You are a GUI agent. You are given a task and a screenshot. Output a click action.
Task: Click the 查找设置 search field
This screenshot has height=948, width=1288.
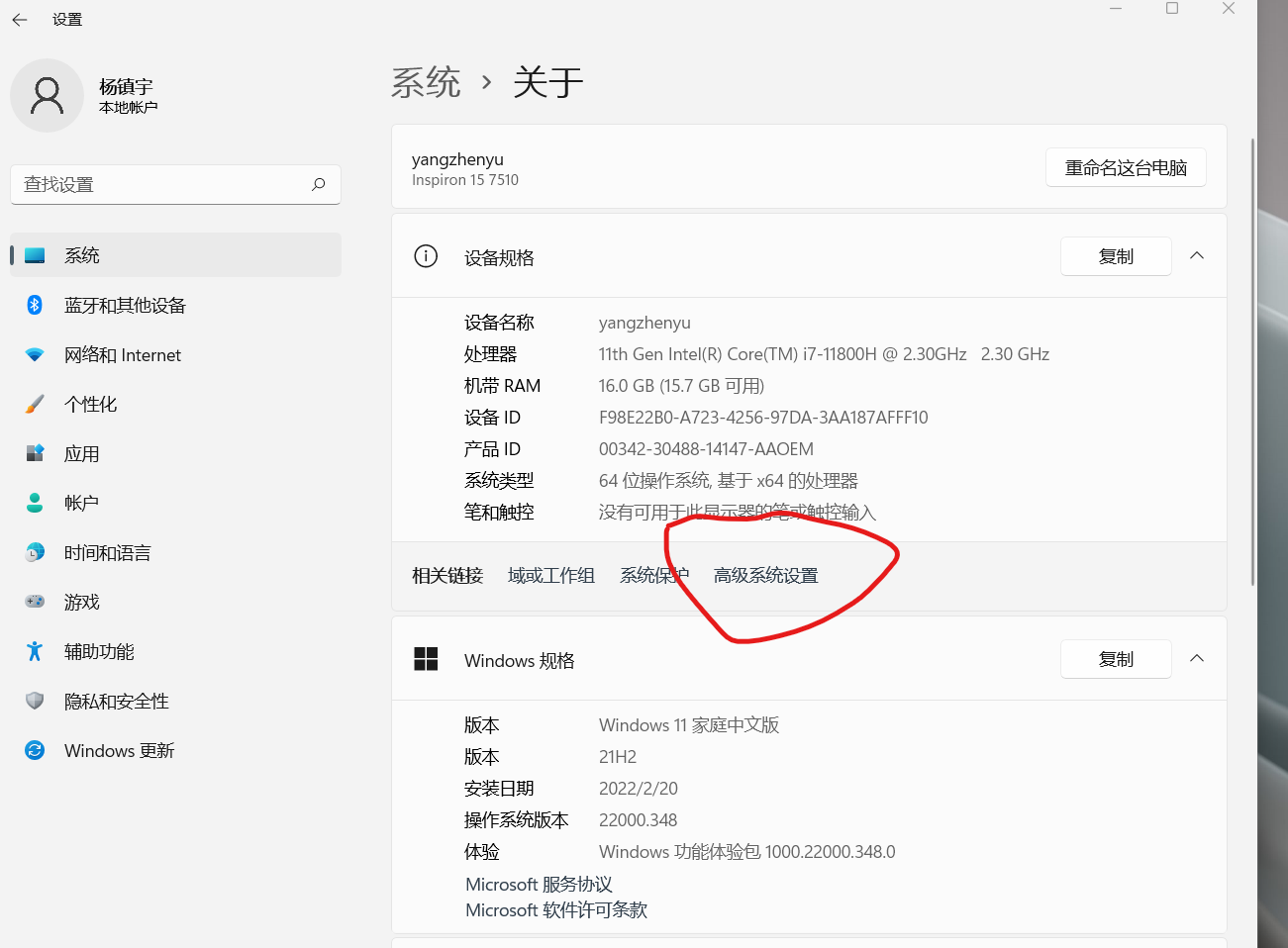click(175, 184)
